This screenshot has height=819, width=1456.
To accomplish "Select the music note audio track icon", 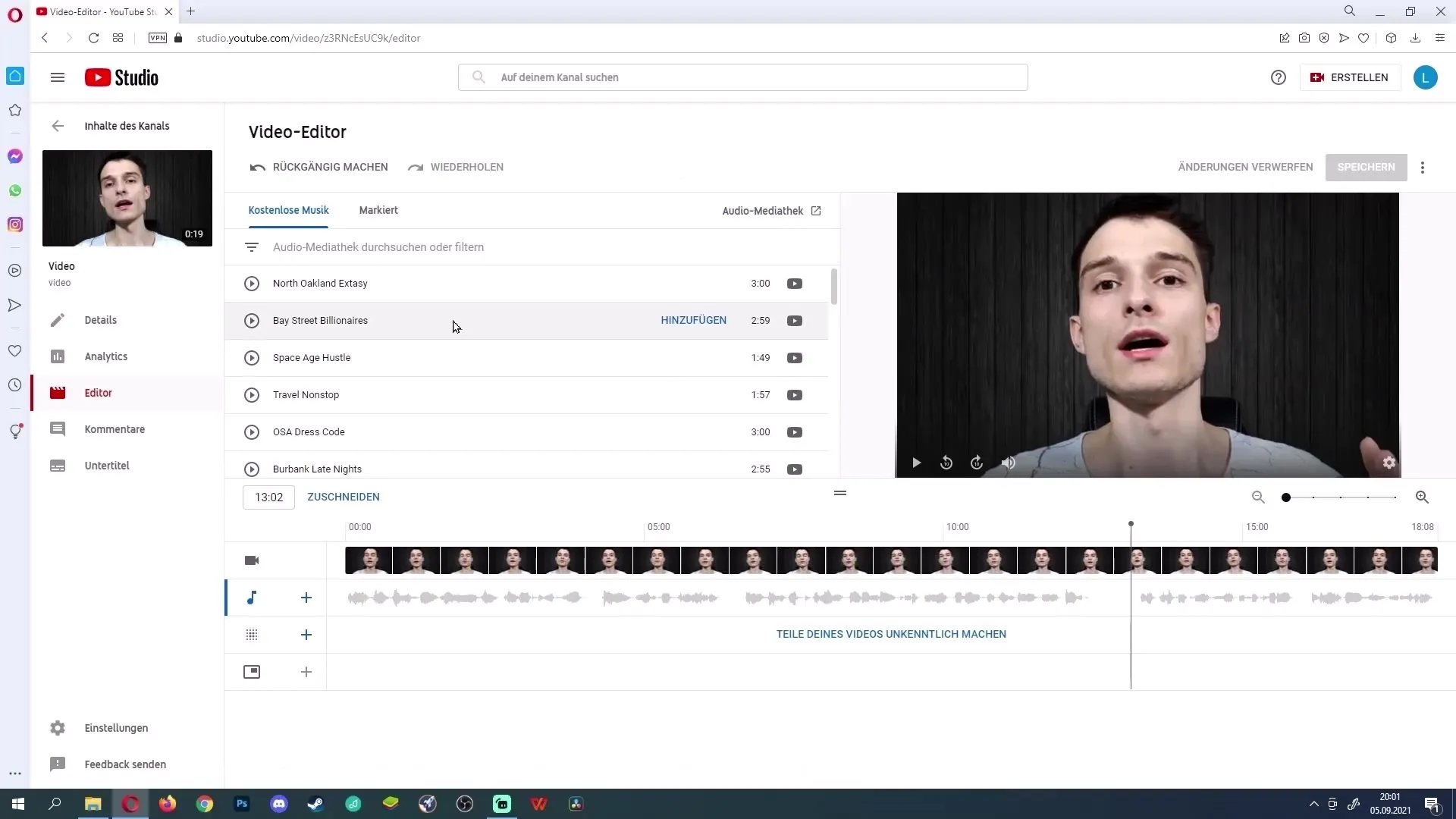I will [x=252, y=598].
